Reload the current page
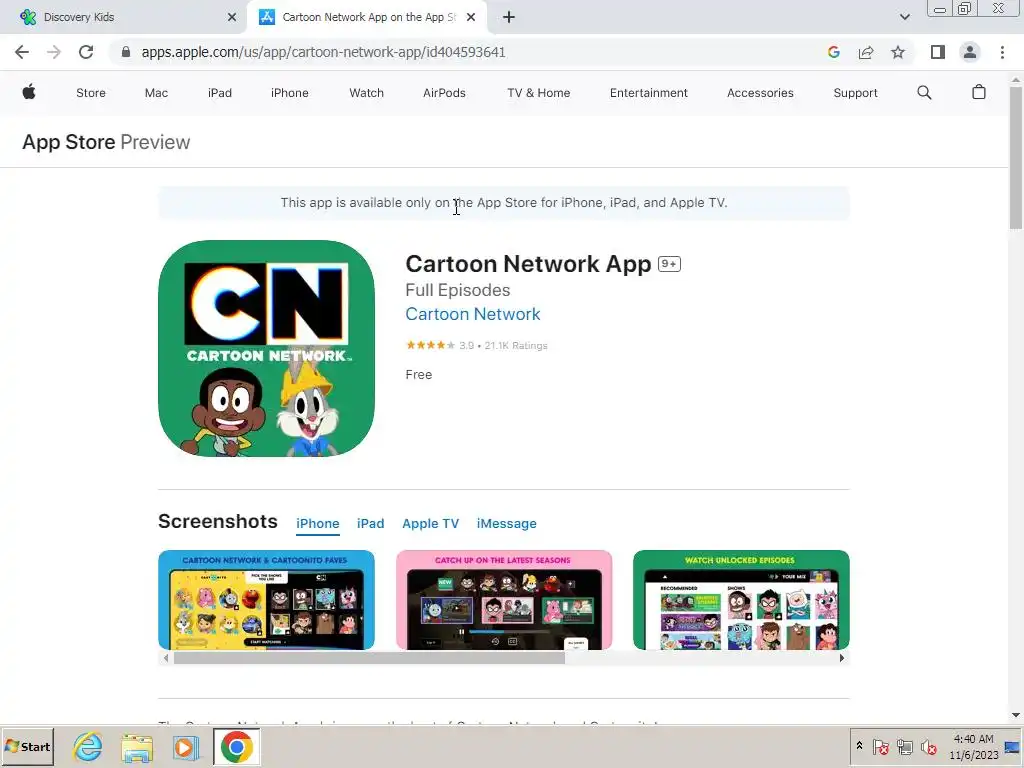Screen dimensions: 1024x768 click(86, 52)
